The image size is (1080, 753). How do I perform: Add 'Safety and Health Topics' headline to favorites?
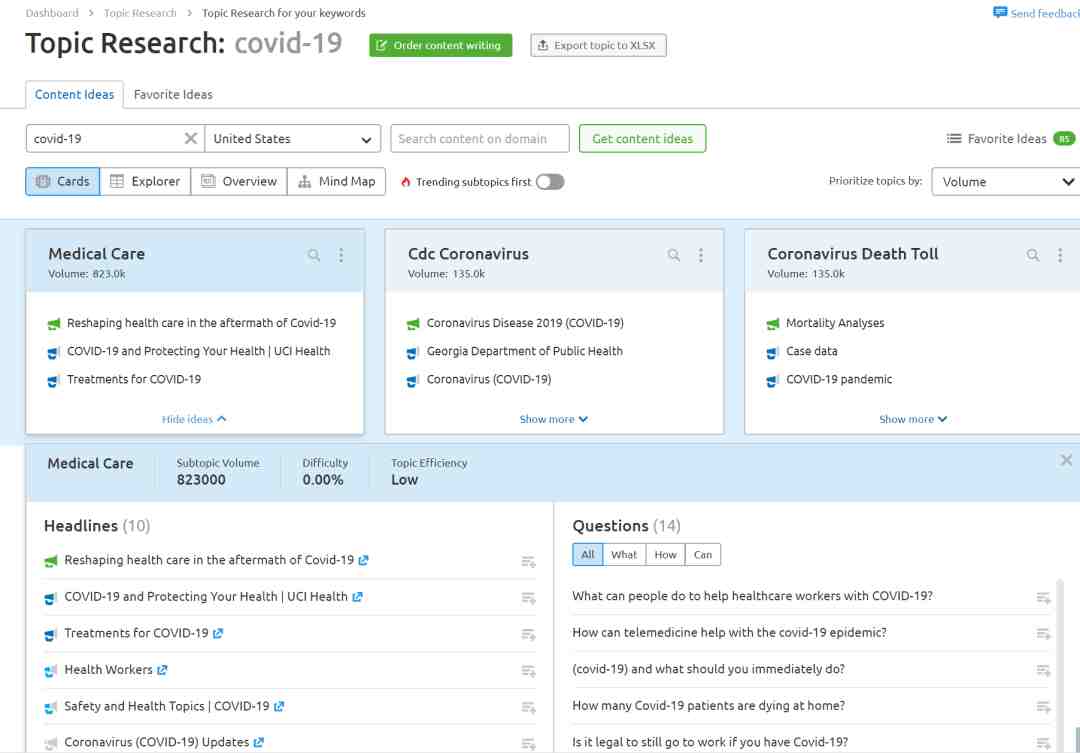(x=528, y=708)
